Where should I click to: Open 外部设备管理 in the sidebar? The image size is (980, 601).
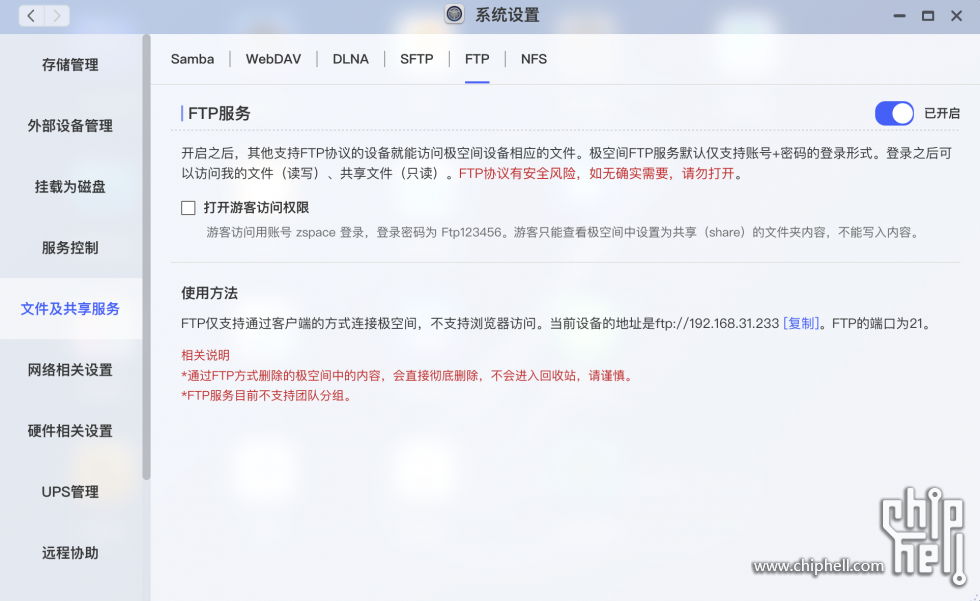pyautogui.click(x=70, y=126)
